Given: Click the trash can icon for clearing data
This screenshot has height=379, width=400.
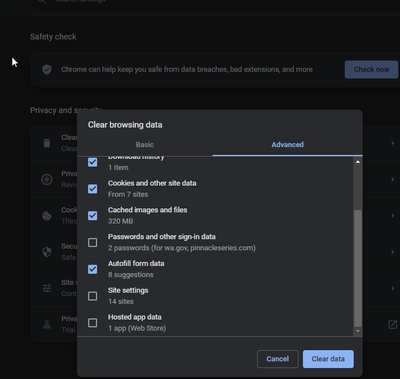Looking at the screenshot, I should pos(47,143).
